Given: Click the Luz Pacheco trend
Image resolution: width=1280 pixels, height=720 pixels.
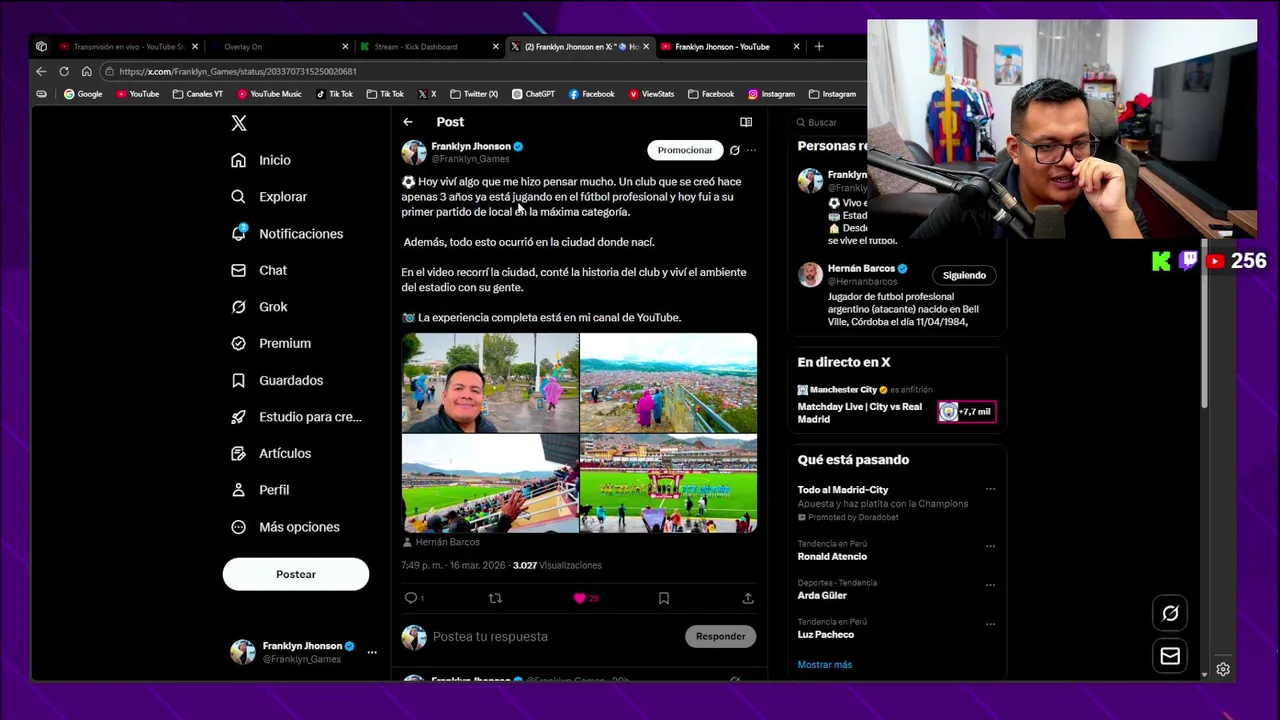Looking at the screenshot, I should [826, 634].
